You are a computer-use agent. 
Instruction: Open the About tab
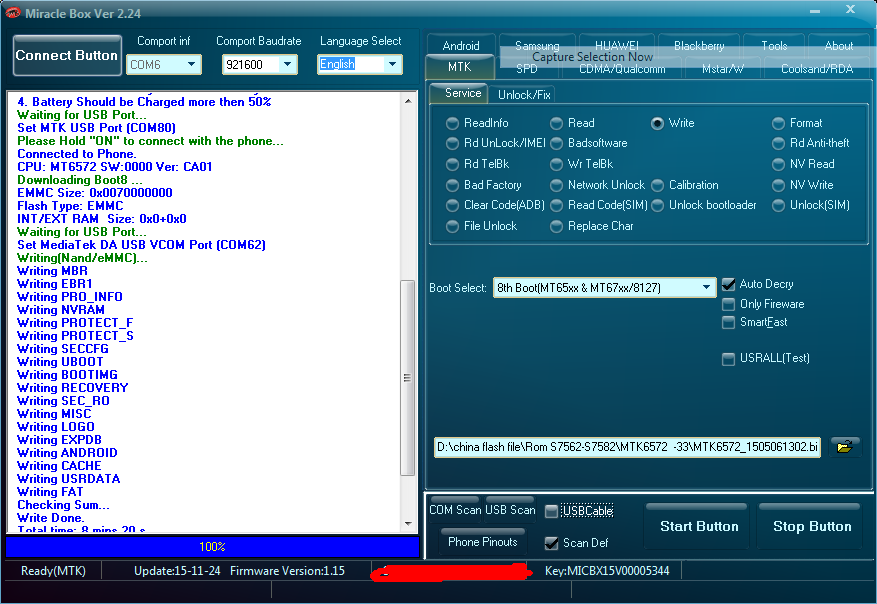838,45
